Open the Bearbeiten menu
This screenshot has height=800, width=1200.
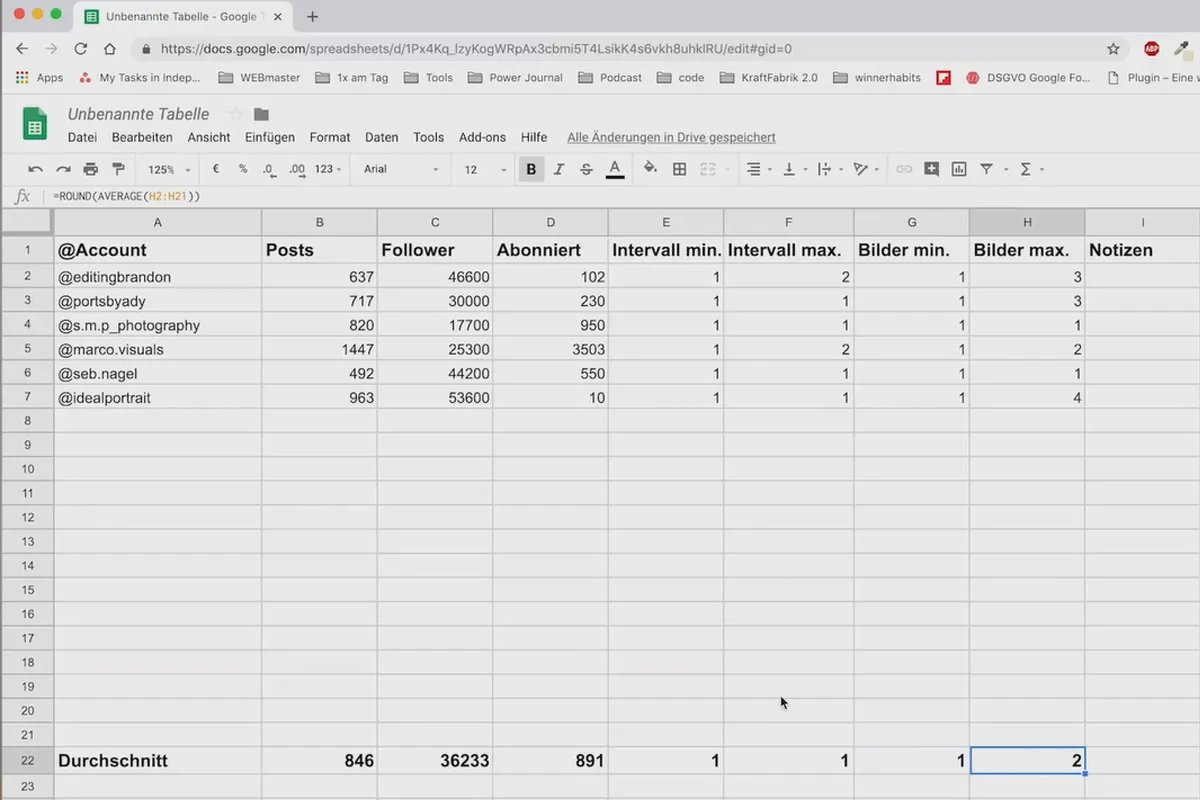coord(142,137)
